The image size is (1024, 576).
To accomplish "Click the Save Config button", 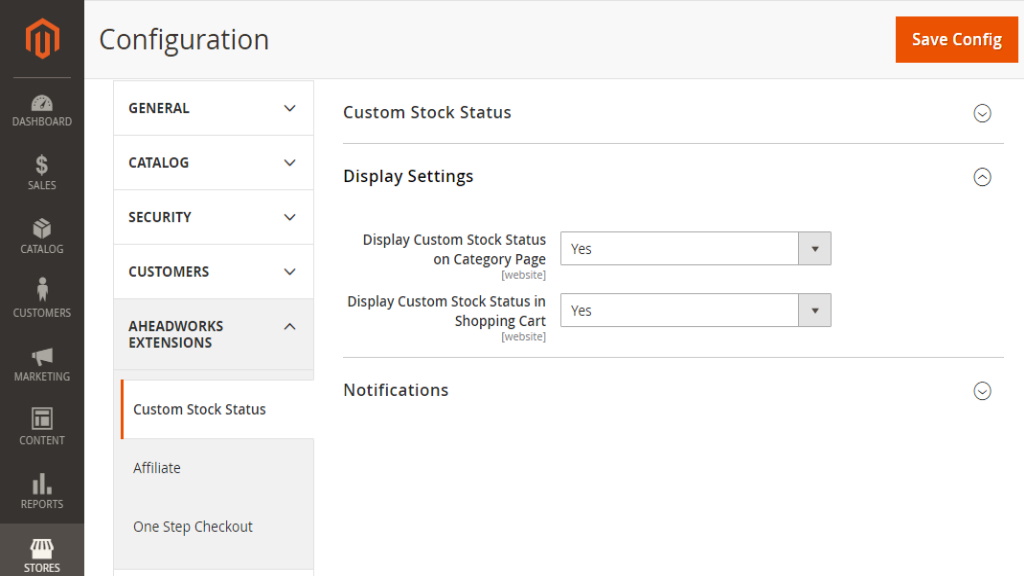I will [956, 40].
